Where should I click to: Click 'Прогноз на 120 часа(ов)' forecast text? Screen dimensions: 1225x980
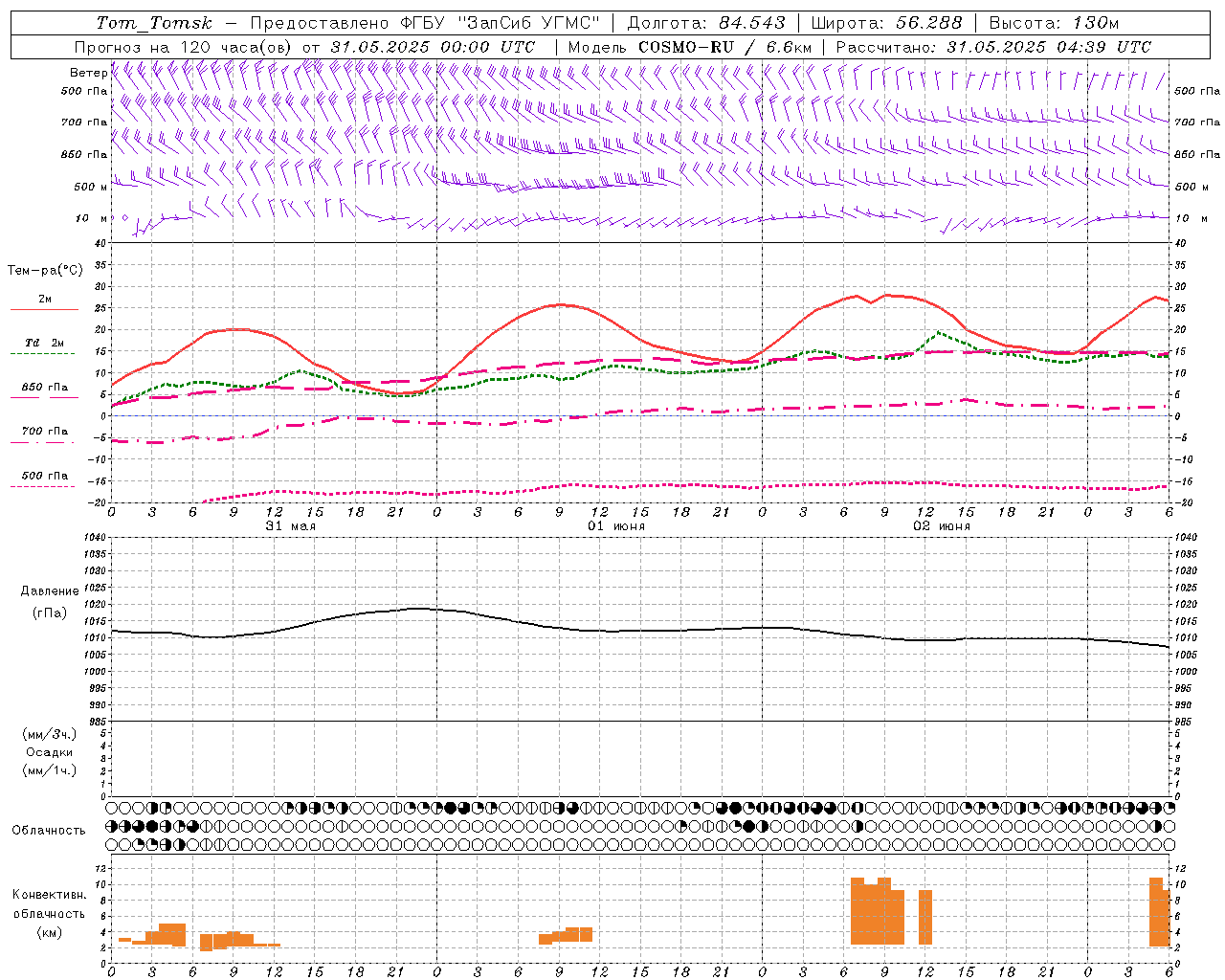185,47
